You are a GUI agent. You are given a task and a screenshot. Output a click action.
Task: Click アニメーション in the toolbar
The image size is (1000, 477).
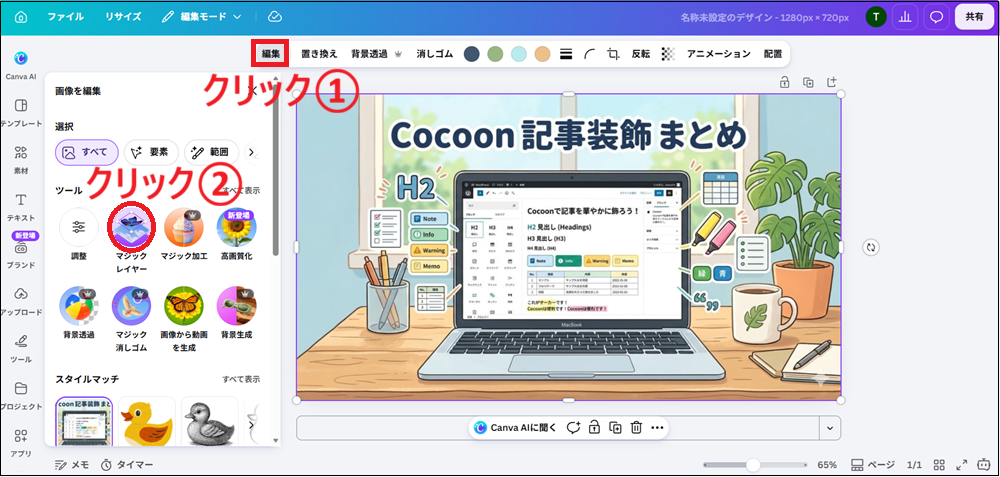coord(719,54)
